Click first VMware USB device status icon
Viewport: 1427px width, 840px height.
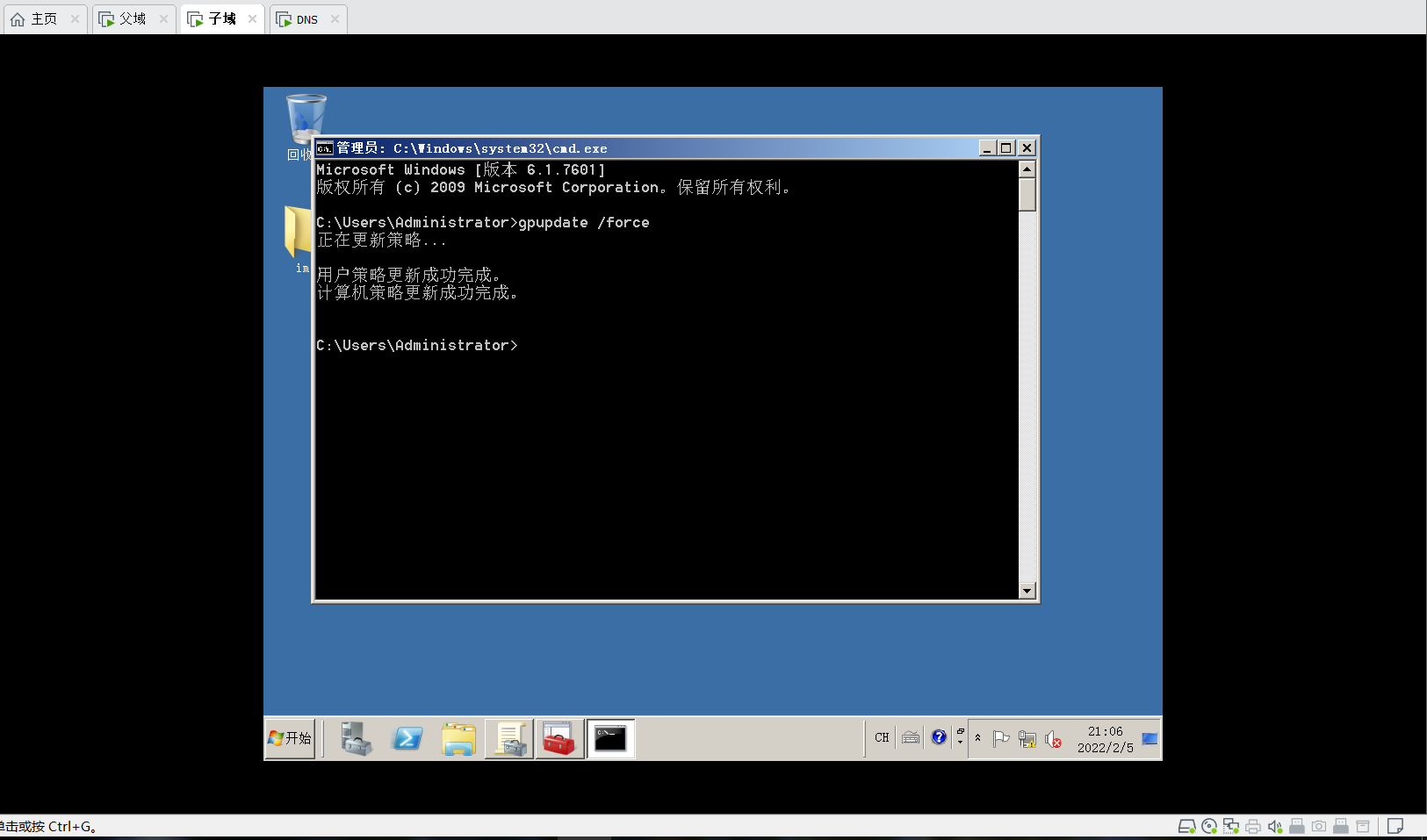pos(1297,826)
